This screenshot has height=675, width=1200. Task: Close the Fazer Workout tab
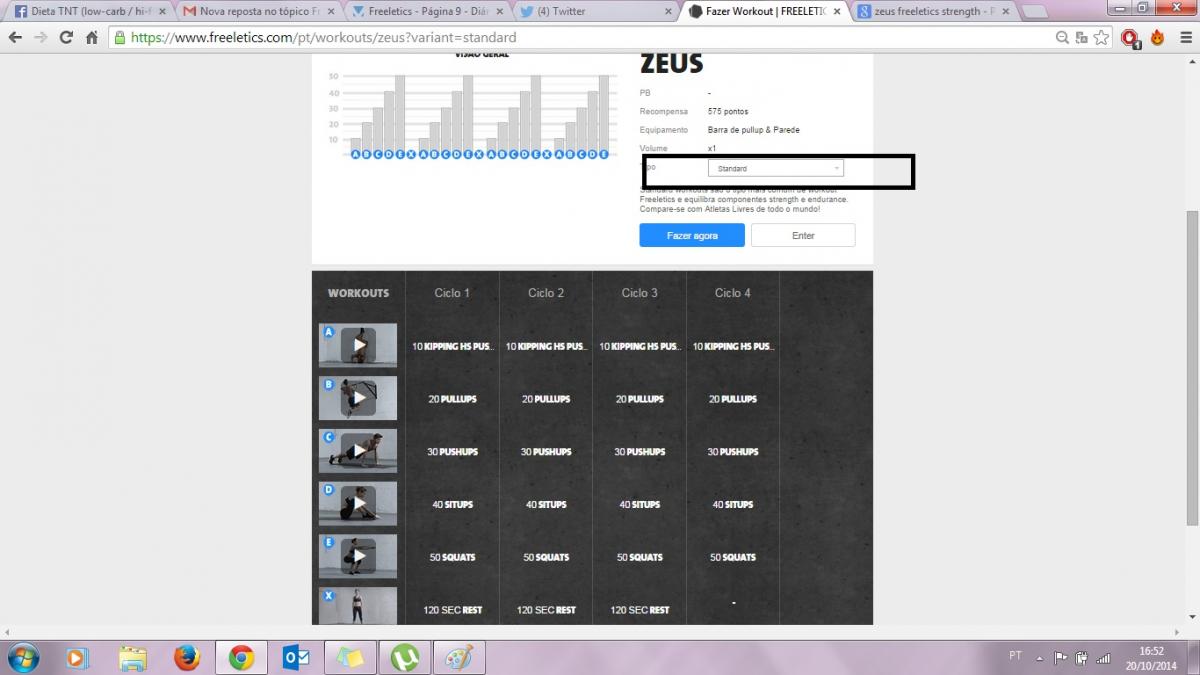tap(837, 11)
